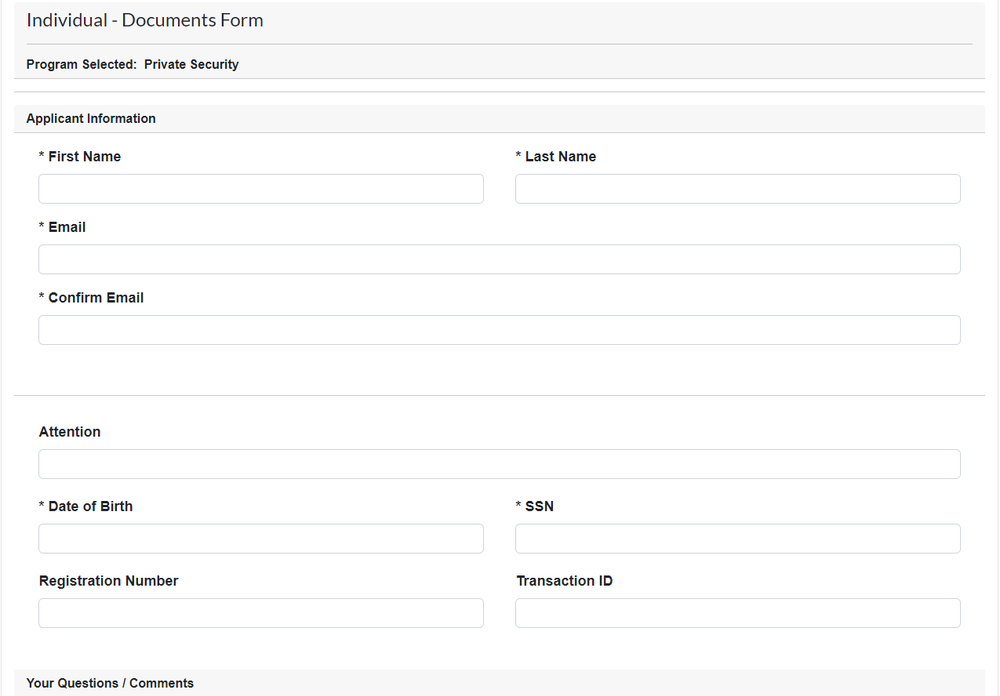Click the Your Questions / Comments header
1000x696 pixels.
[x=110, y=683]
